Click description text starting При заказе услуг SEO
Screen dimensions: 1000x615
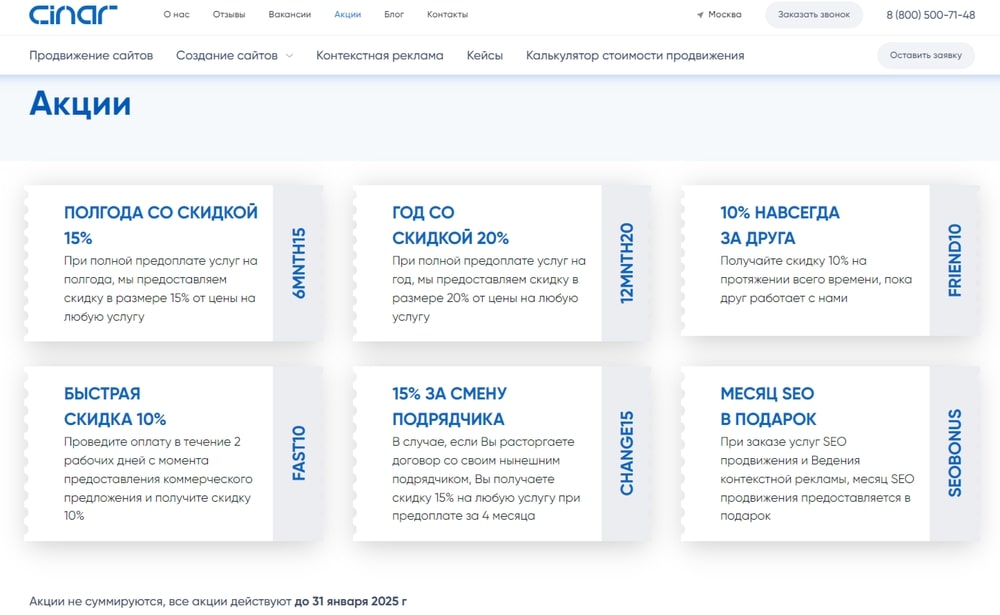click(x=817, y=478)
